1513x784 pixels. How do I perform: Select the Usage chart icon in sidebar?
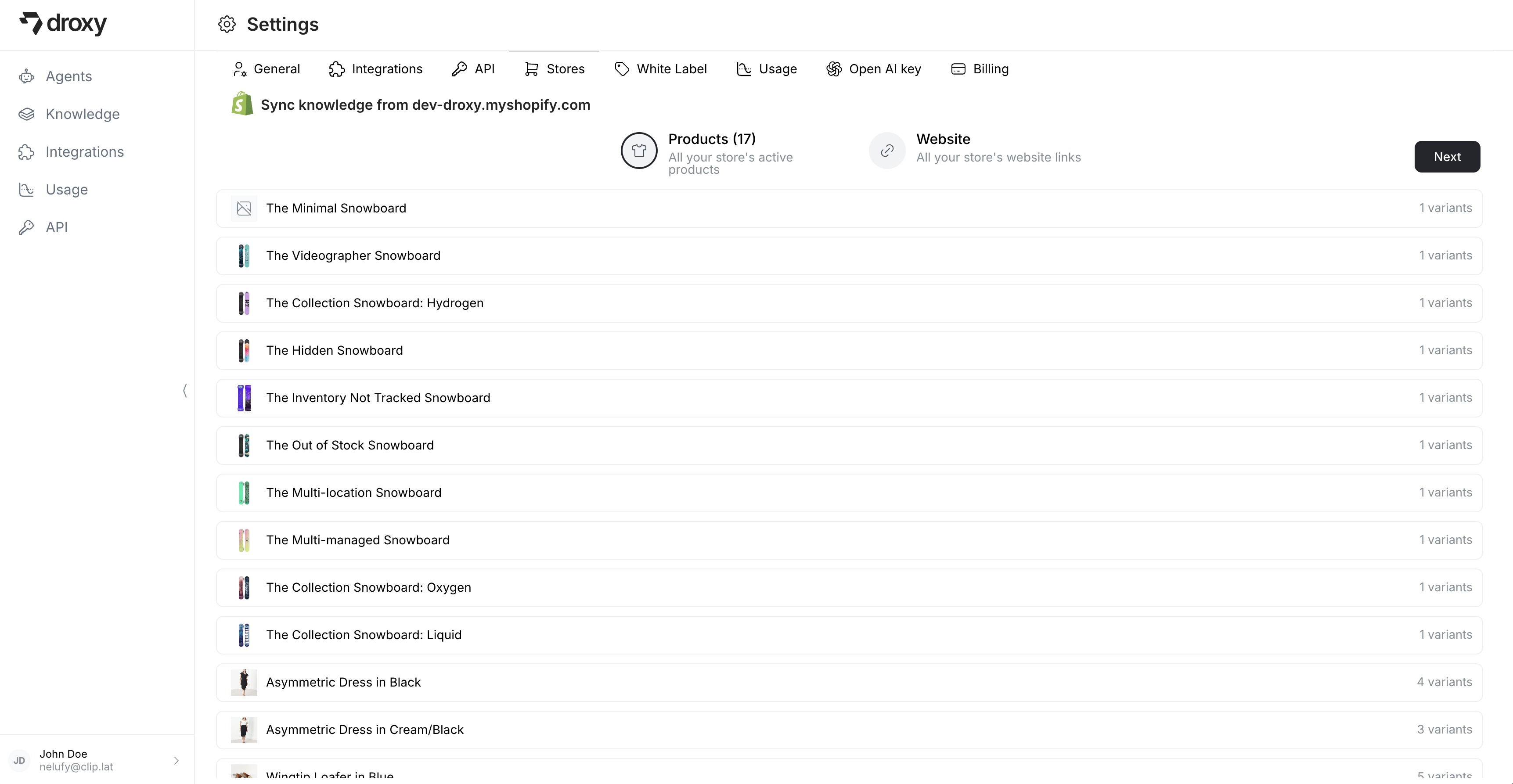point(26,189)
